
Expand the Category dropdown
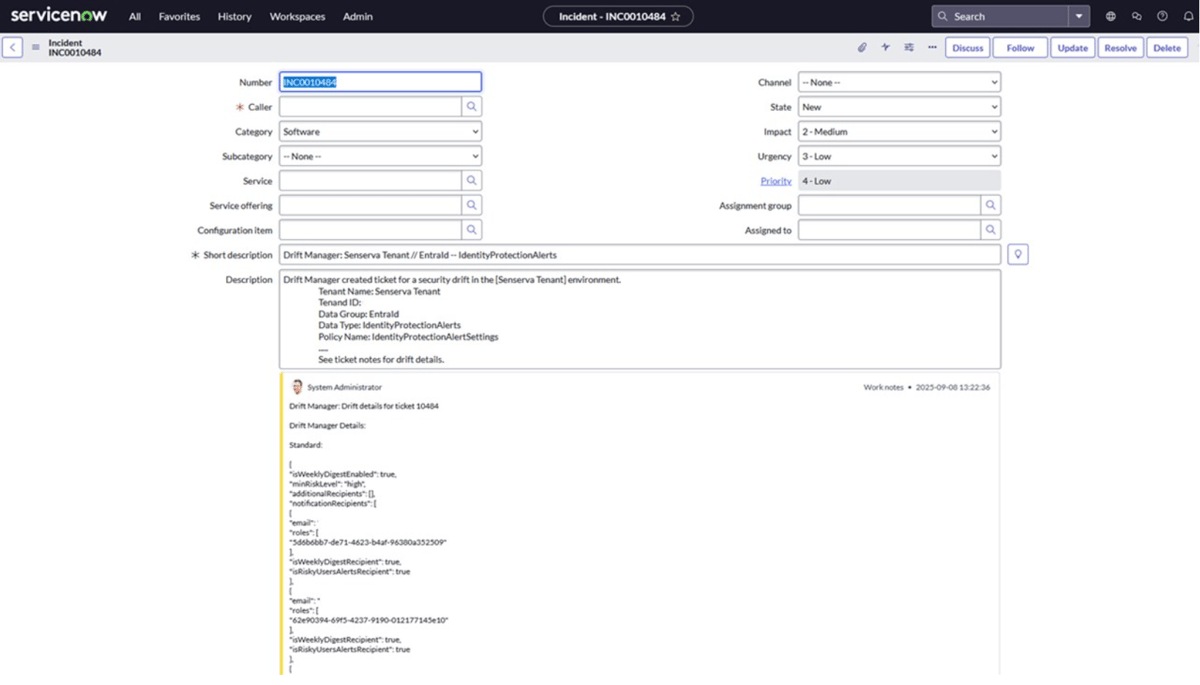pyautogui.click(x=380, y=132)
